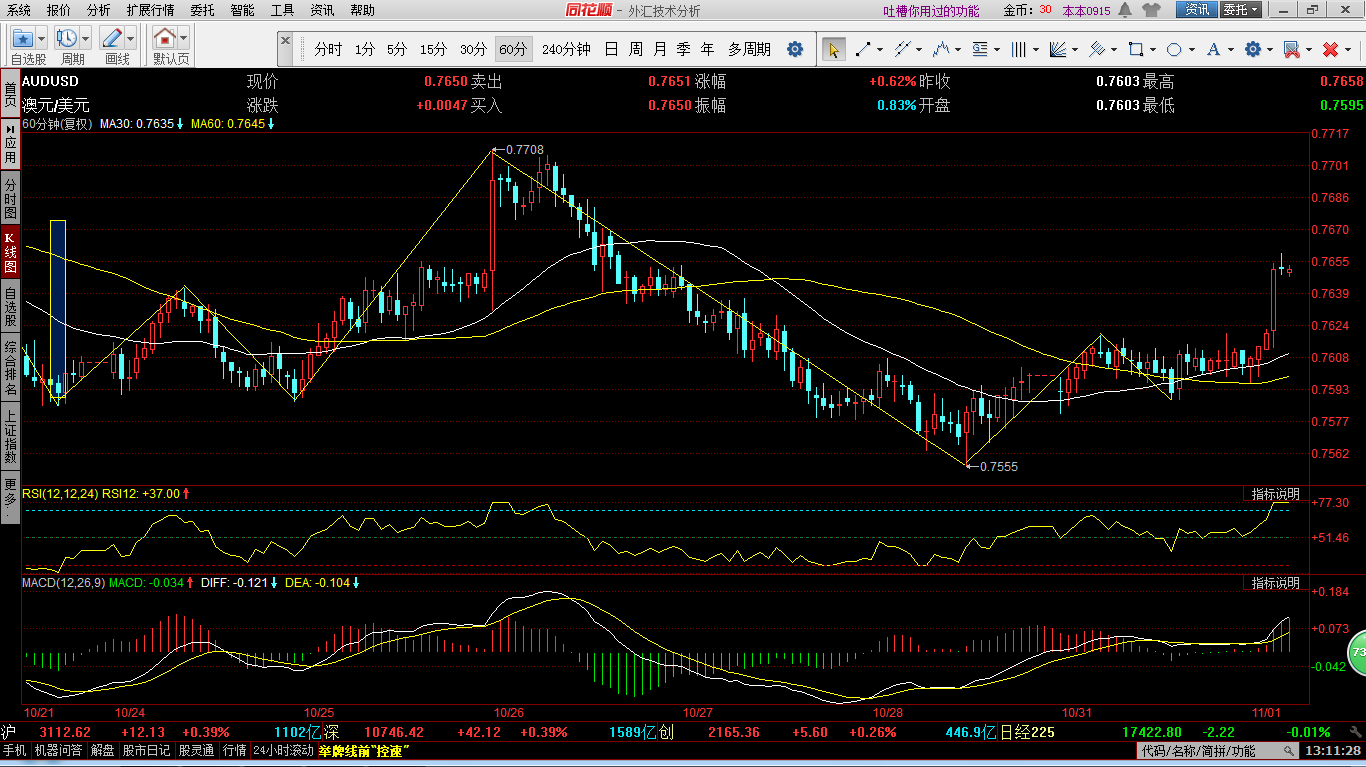This screenshot has height=767, width=1366.
Task: Click the 0.7708 high price label
Action: pos(524,149)
